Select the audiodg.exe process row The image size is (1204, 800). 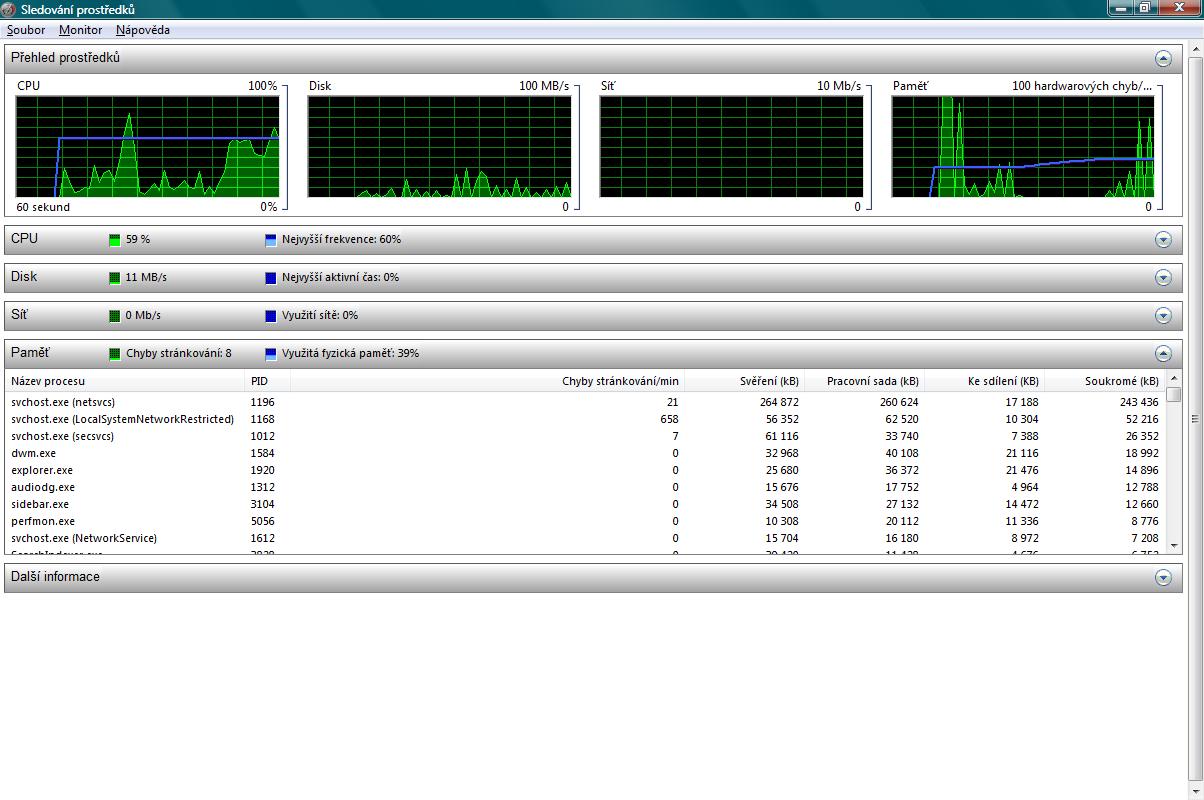[x=585, y=487]
